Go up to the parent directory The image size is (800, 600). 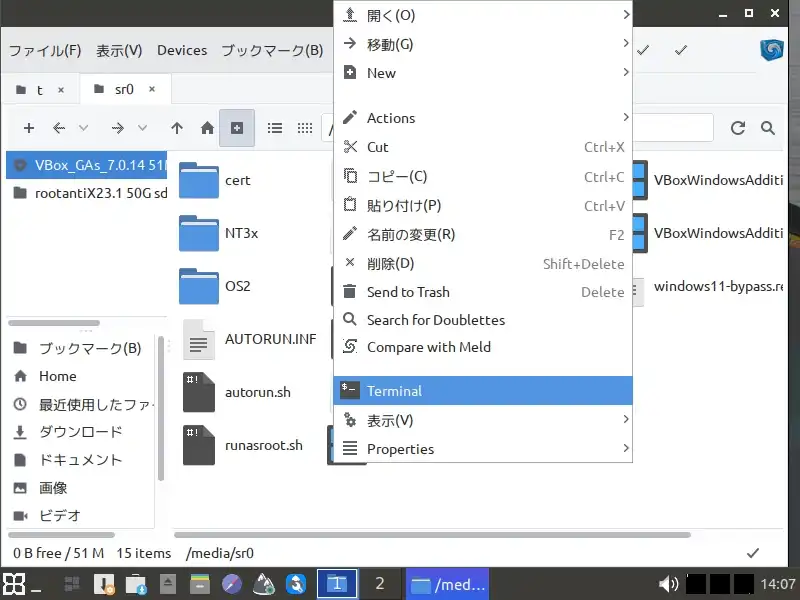(x=177, y=128)
